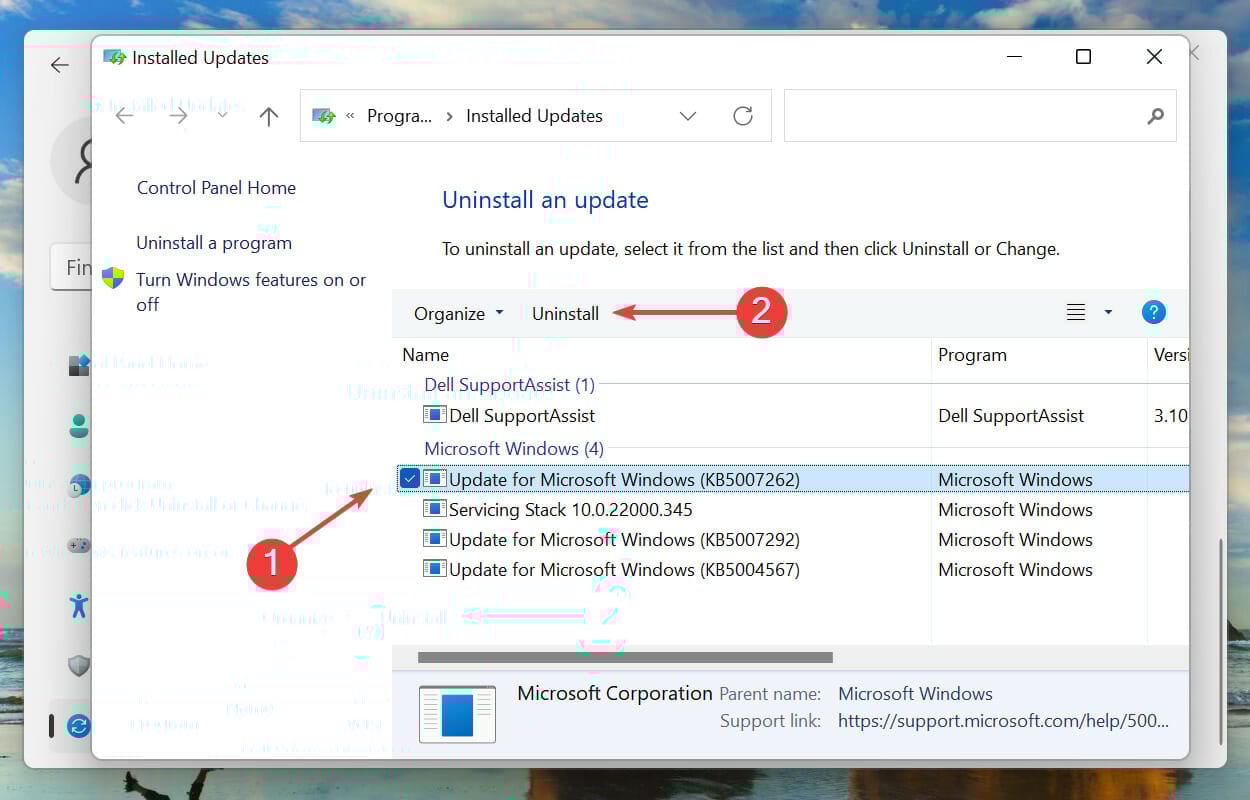Open Accounts in the Settings sidebar
Viewport: 1250px width, 800px height.
(x=79, y=427)
